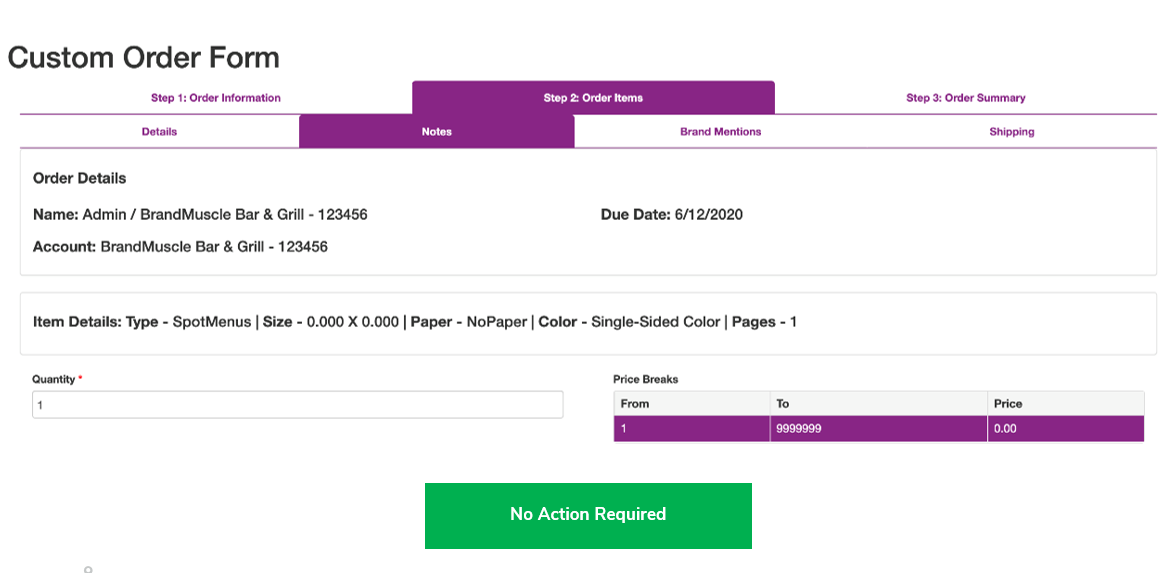Click the No Action Required button
The height and width of the screenshot is (573, 1174).
pyautogui.click(x=588, y=515)
